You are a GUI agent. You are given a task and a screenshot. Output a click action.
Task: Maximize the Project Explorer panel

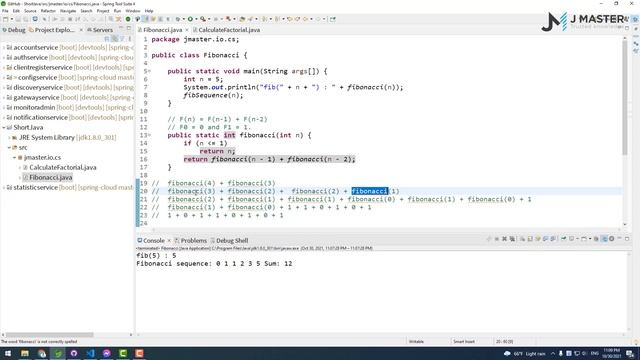pos(129,28)
